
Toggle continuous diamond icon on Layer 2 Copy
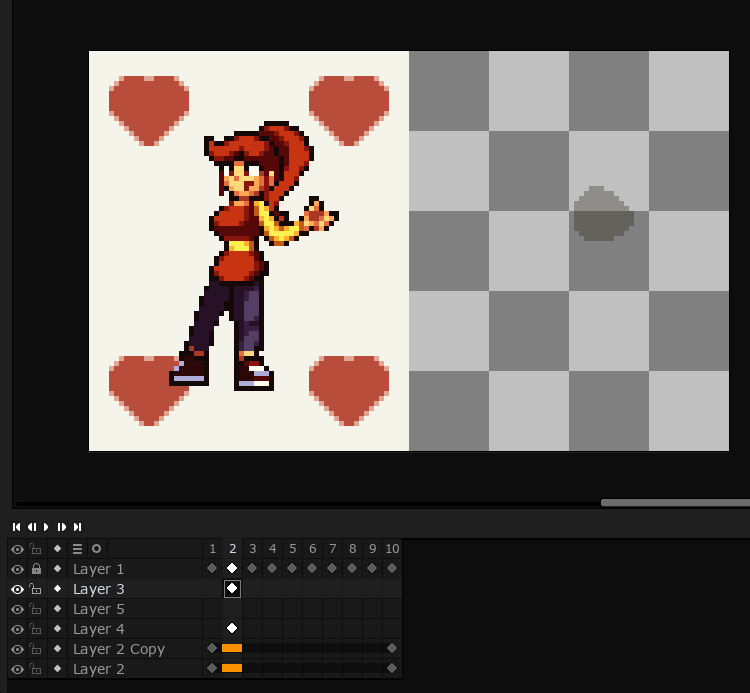pos(57,649)
